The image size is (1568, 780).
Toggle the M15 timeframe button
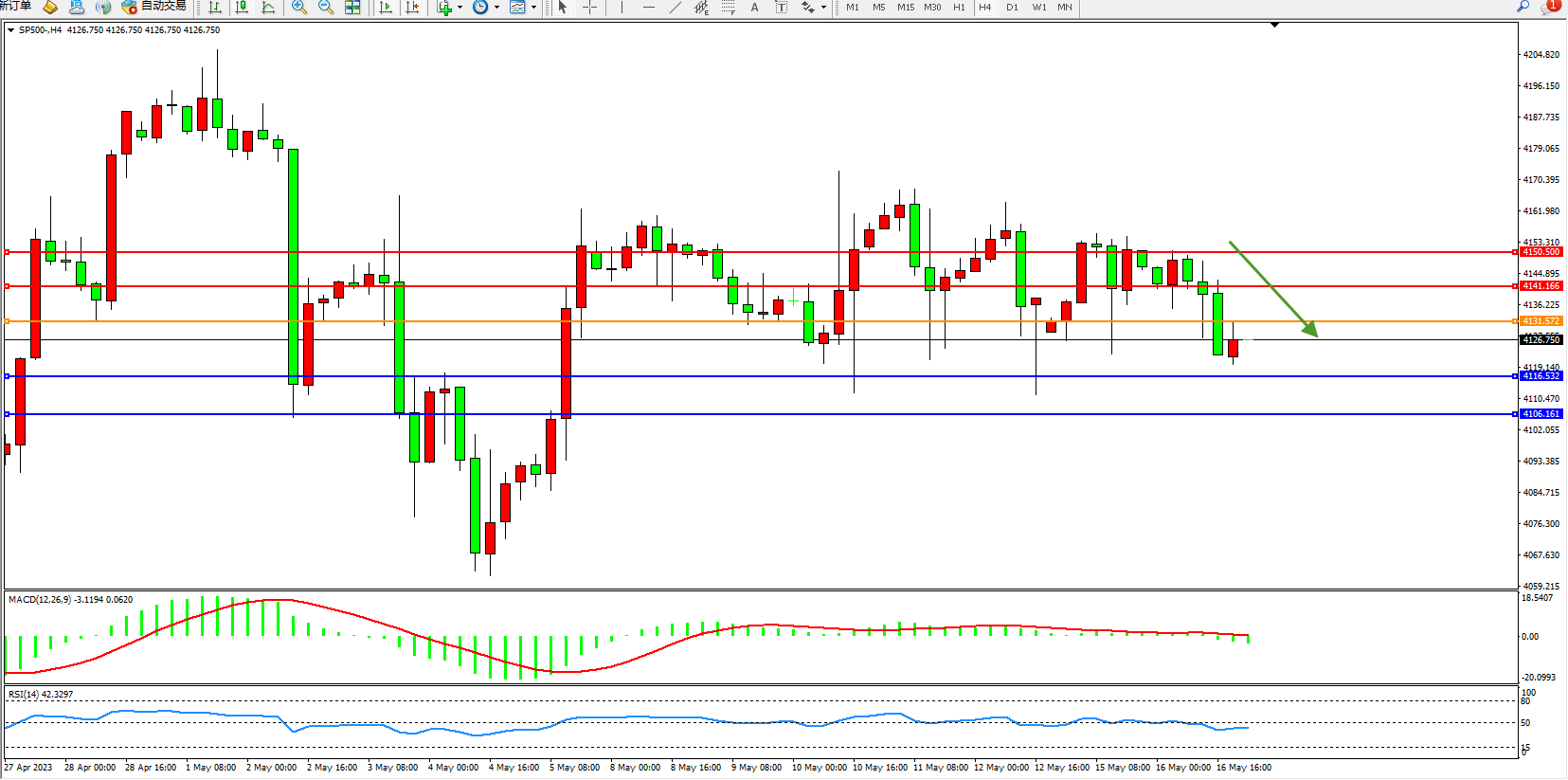coord(906,8)
